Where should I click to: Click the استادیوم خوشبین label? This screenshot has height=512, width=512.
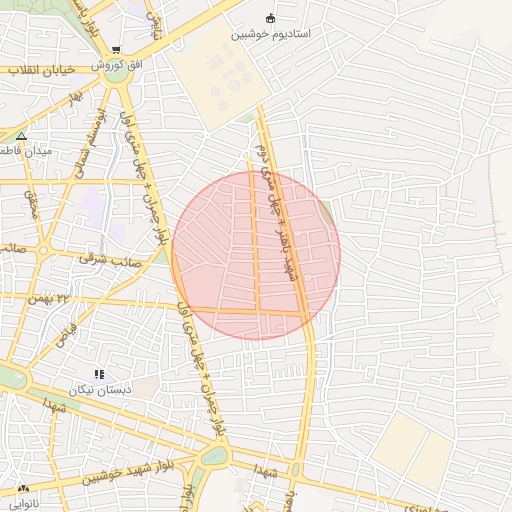click(271, 34)
